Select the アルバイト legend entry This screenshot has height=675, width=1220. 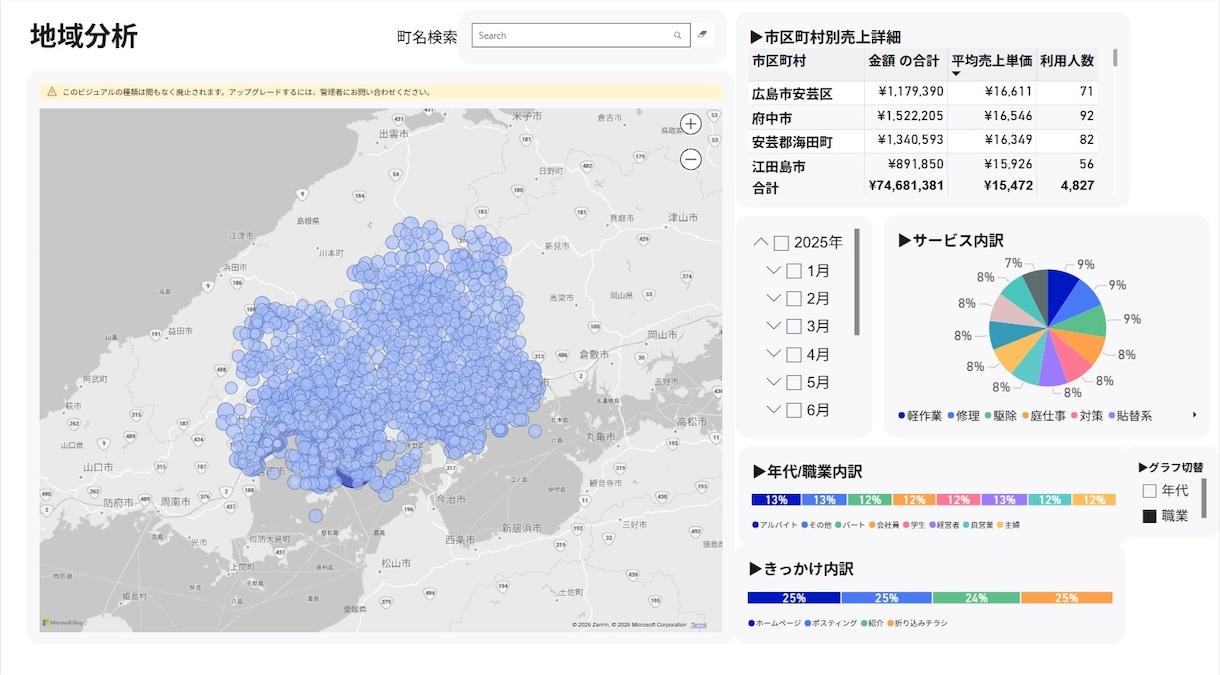(775, 525)
